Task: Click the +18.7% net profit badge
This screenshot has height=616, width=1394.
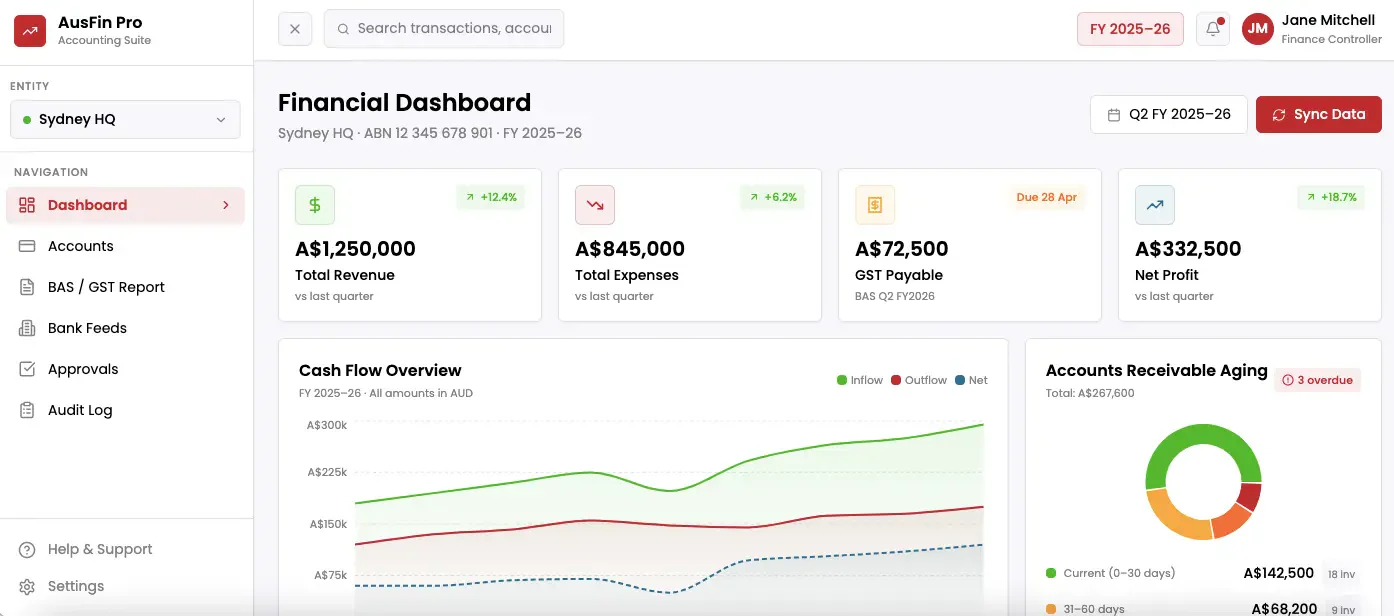Action: 1331,197
